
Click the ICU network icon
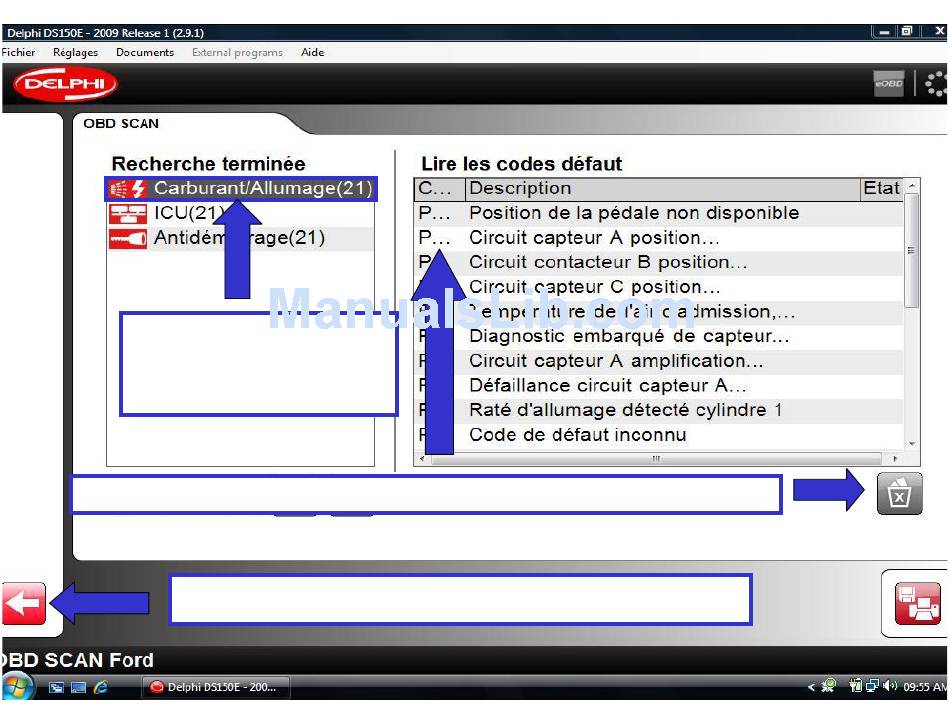click(x=128, y=213)
